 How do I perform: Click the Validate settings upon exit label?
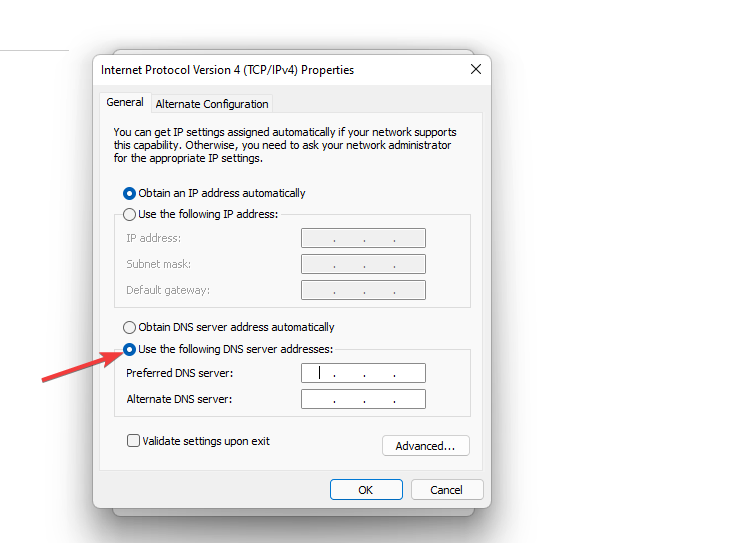(x=206, y=441)
